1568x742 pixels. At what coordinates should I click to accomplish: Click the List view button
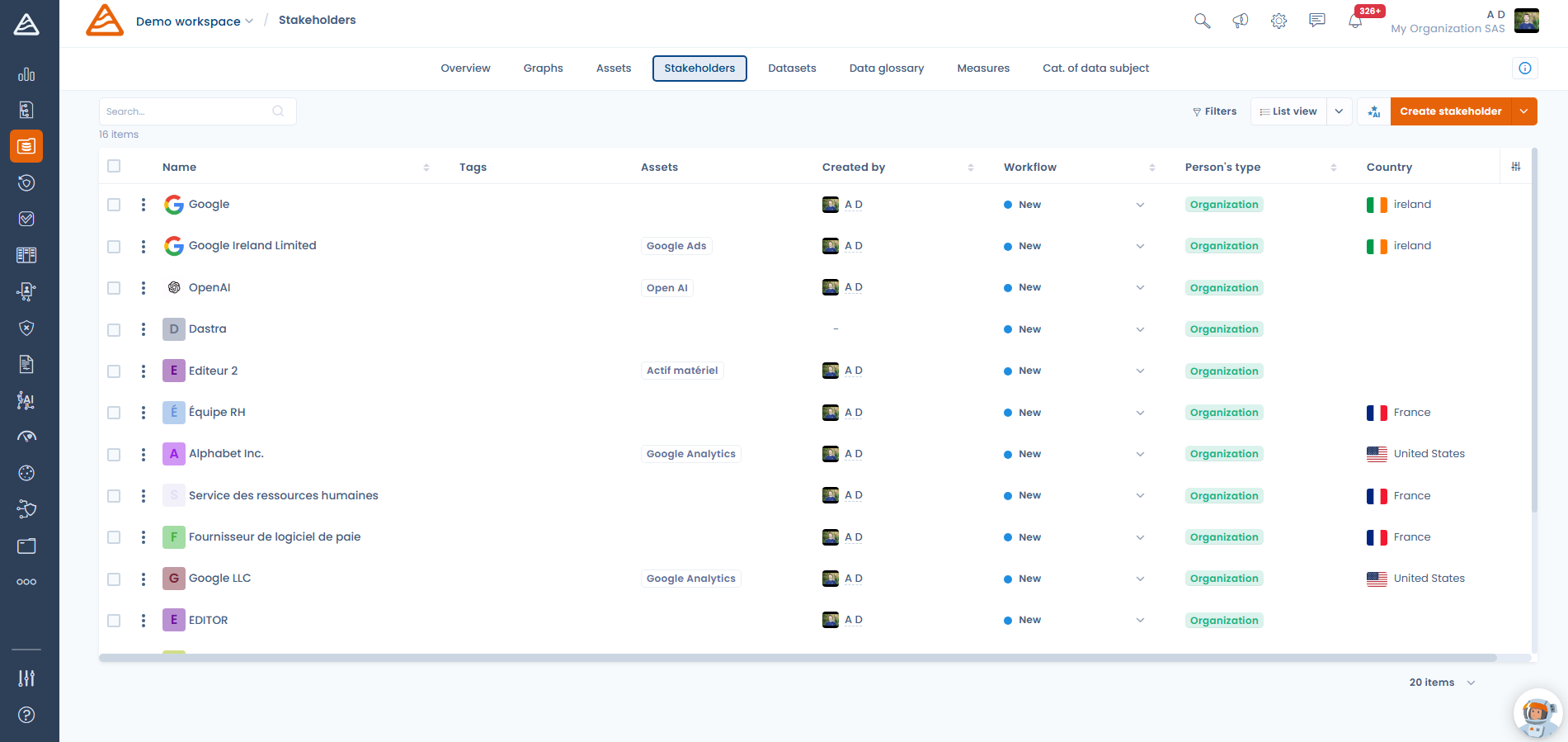(1288, 111)
